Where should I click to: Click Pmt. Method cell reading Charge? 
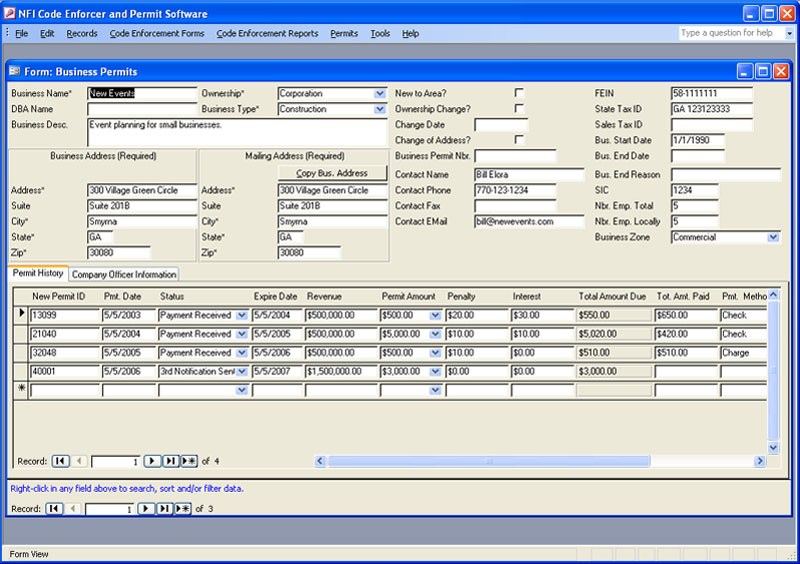(743, 353)
